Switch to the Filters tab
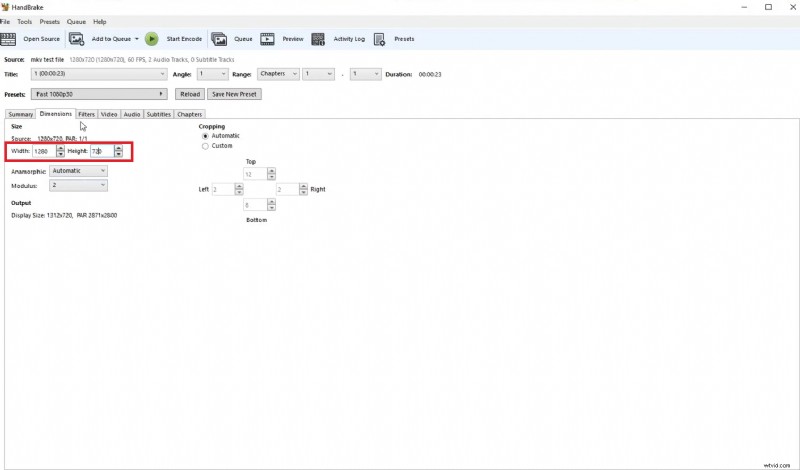 point(87,114)
